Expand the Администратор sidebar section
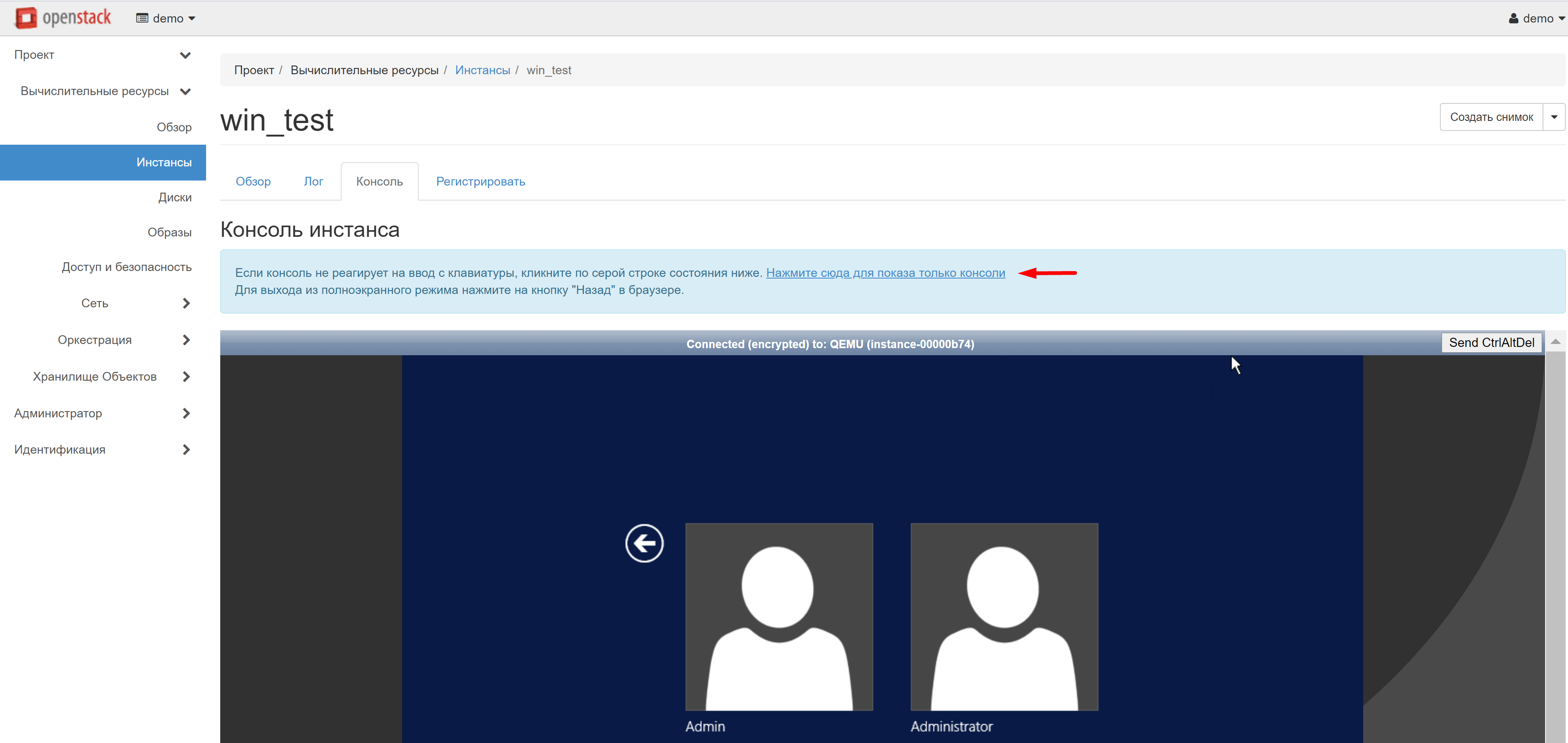The image size is (1568, 743). click(103, 413)
